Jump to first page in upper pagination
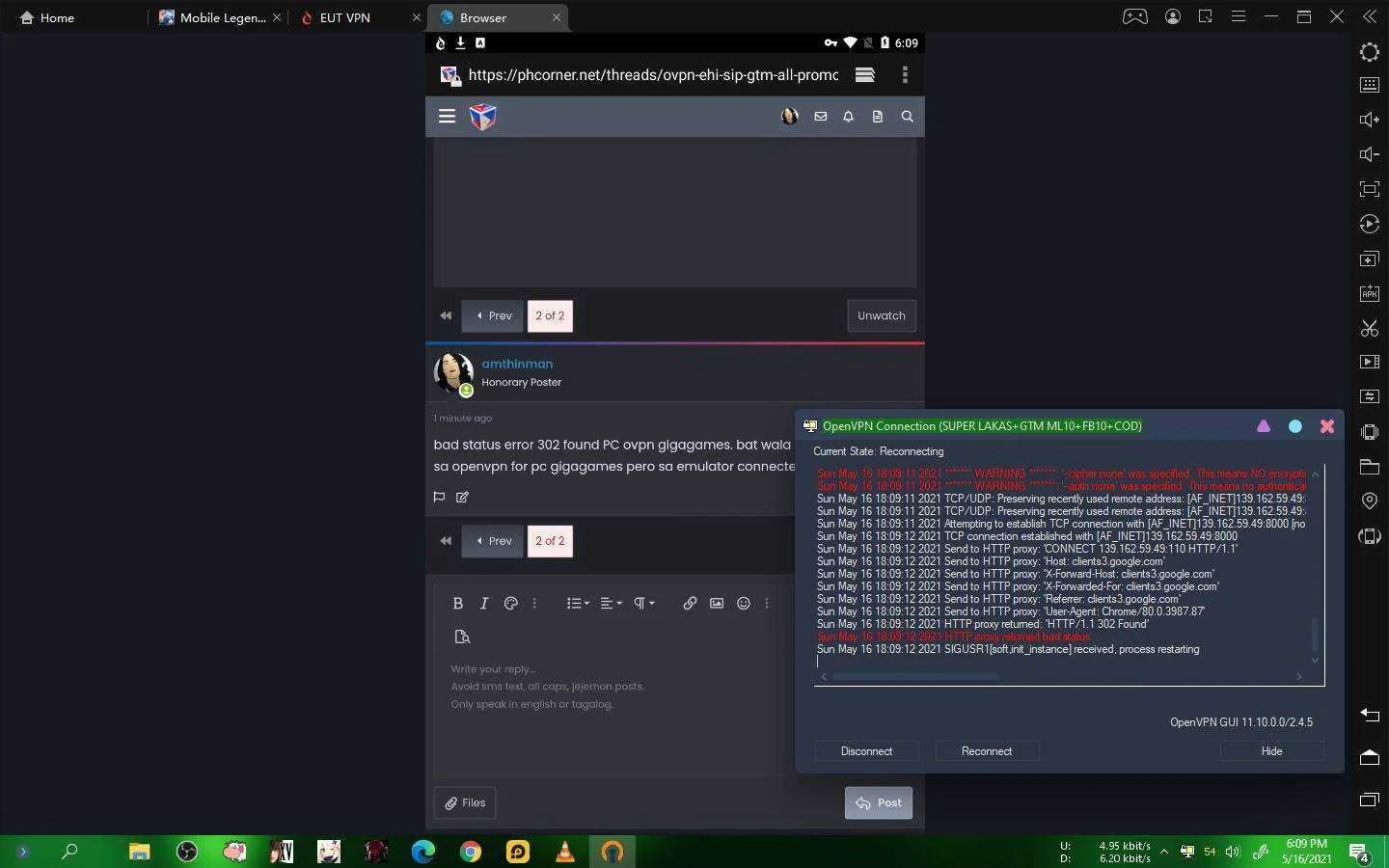The height and width of the screenshot is (868, 1389). tap(446, 315)
